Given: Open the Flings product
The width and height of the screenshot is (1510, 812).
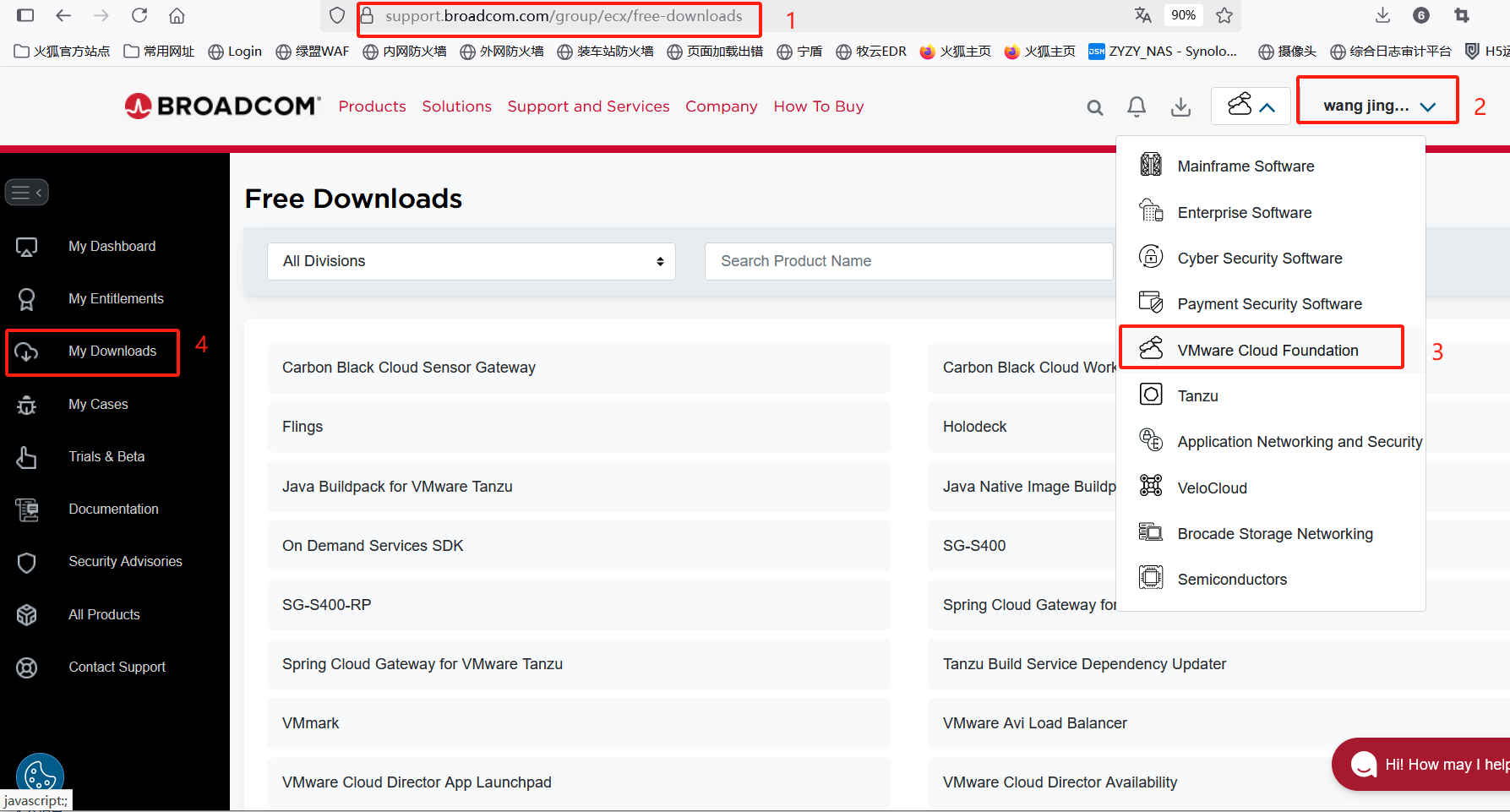Looking at the screenshot, I should (x=579, y=427).
